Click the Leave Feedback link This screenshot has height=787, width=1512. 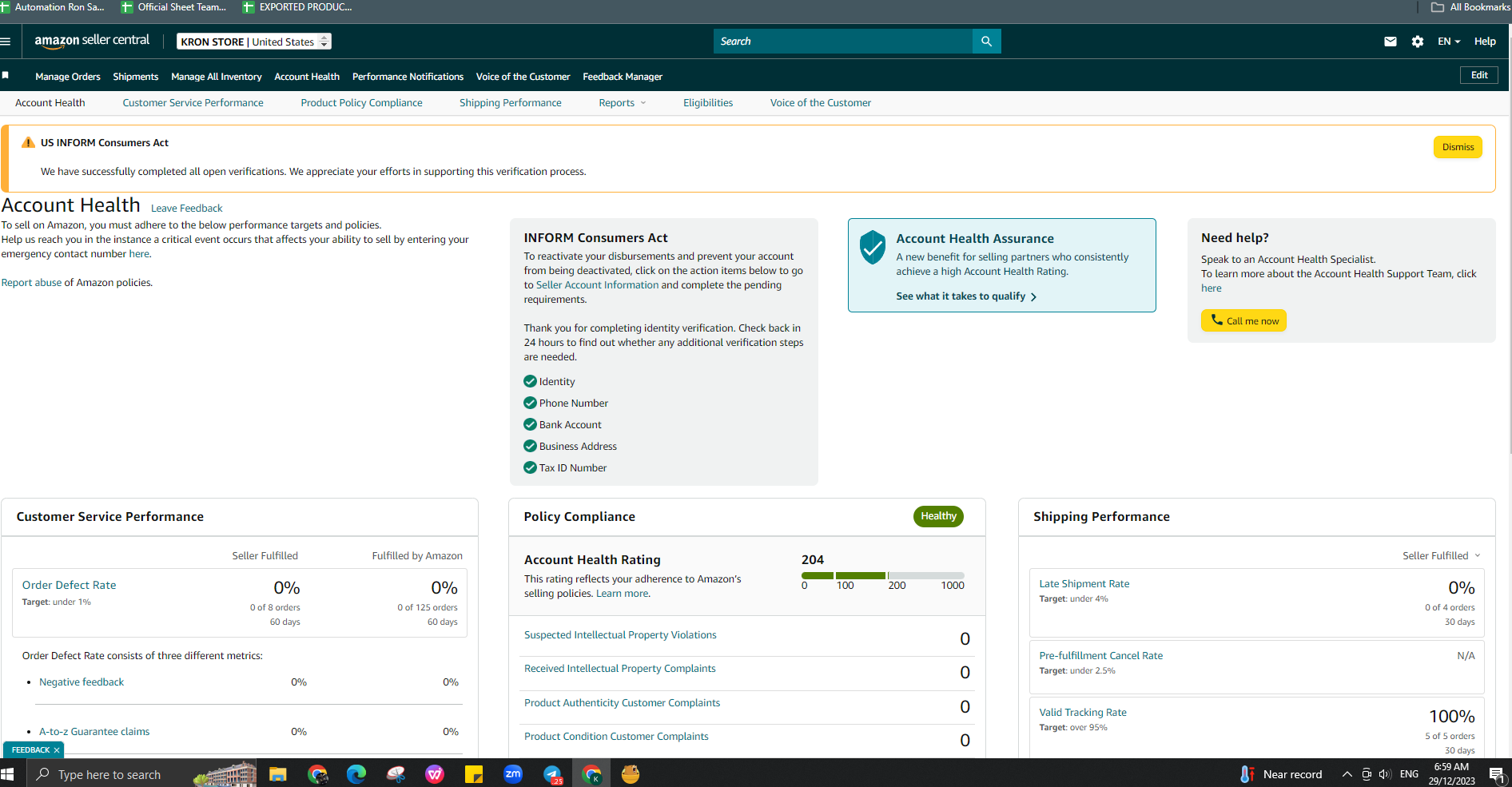(x=187, y=209)
